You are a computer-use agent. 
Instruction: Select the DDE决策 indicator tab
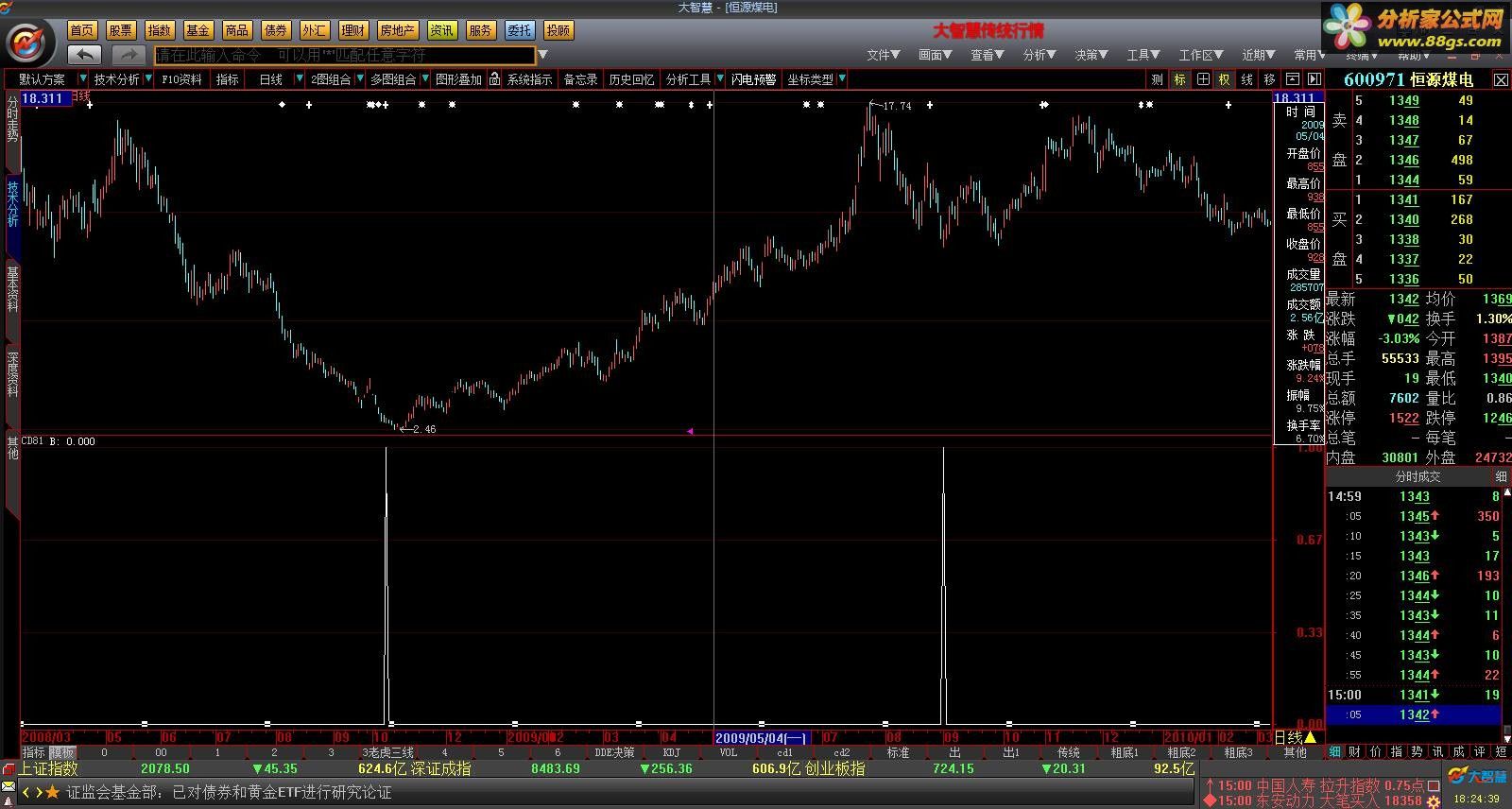click(x=614, y=752)
